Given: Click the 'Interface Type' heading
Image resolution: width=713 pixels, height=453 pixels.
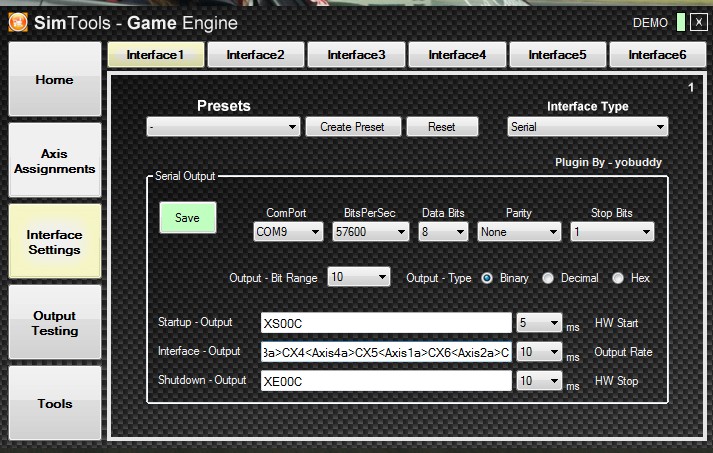Looking at the screenshot, I should (587, 106).
